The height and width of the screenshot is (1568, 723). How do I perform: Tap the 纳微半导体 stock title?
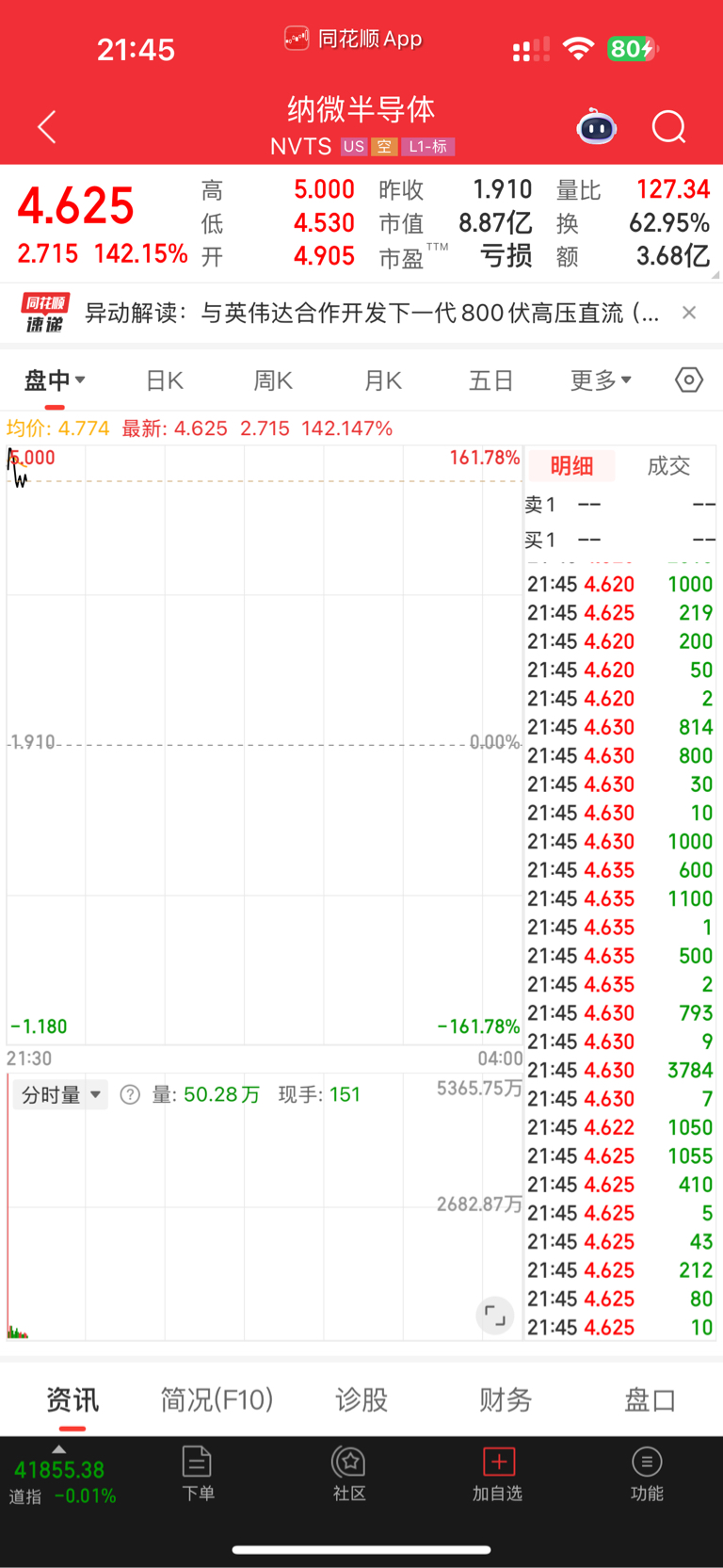point(361,109)
